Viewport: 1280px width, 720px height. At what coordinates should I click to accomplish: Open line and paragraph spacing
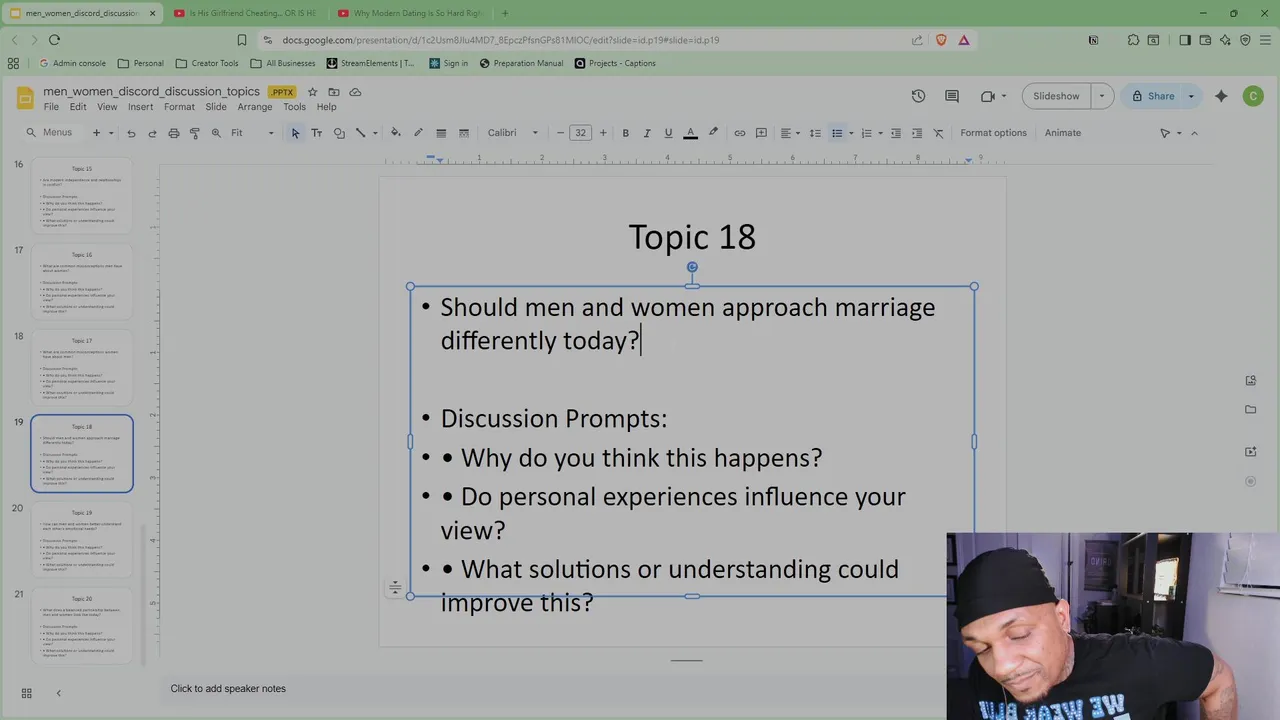click(815, 133)
